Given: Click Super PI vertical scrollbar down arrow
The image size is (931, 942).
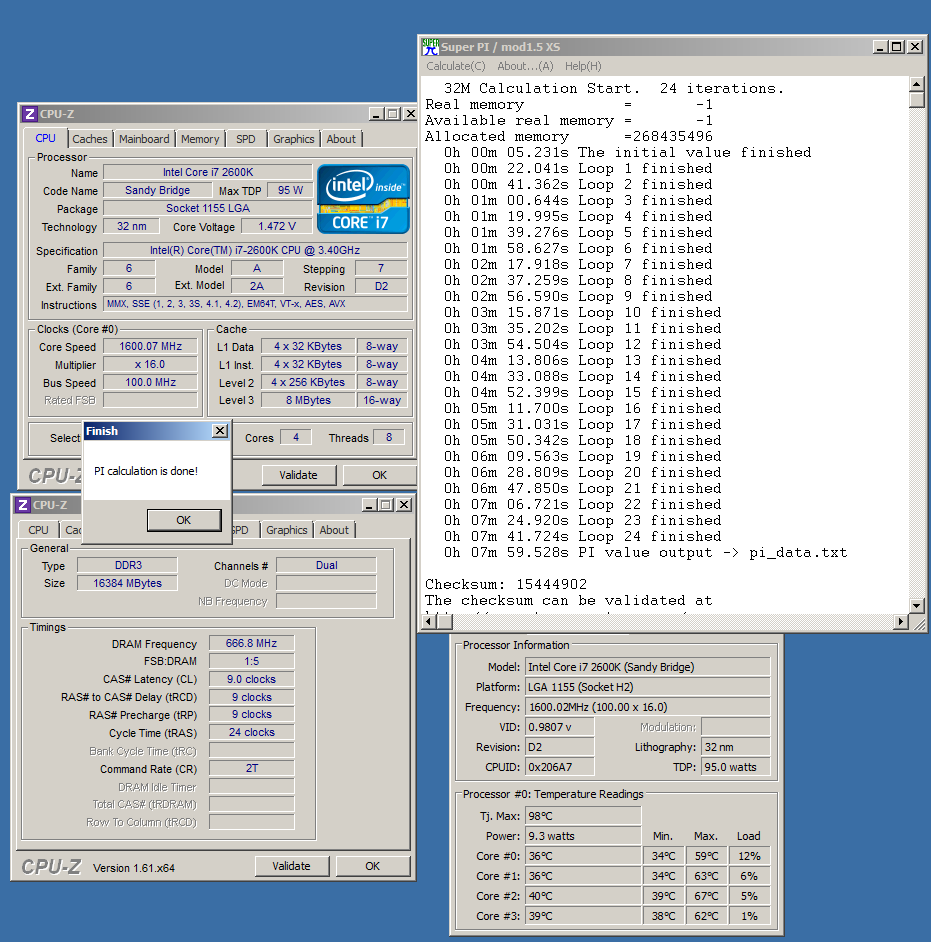Looking at the screenshot, I should pyautogui.click(x=917, y=606).
